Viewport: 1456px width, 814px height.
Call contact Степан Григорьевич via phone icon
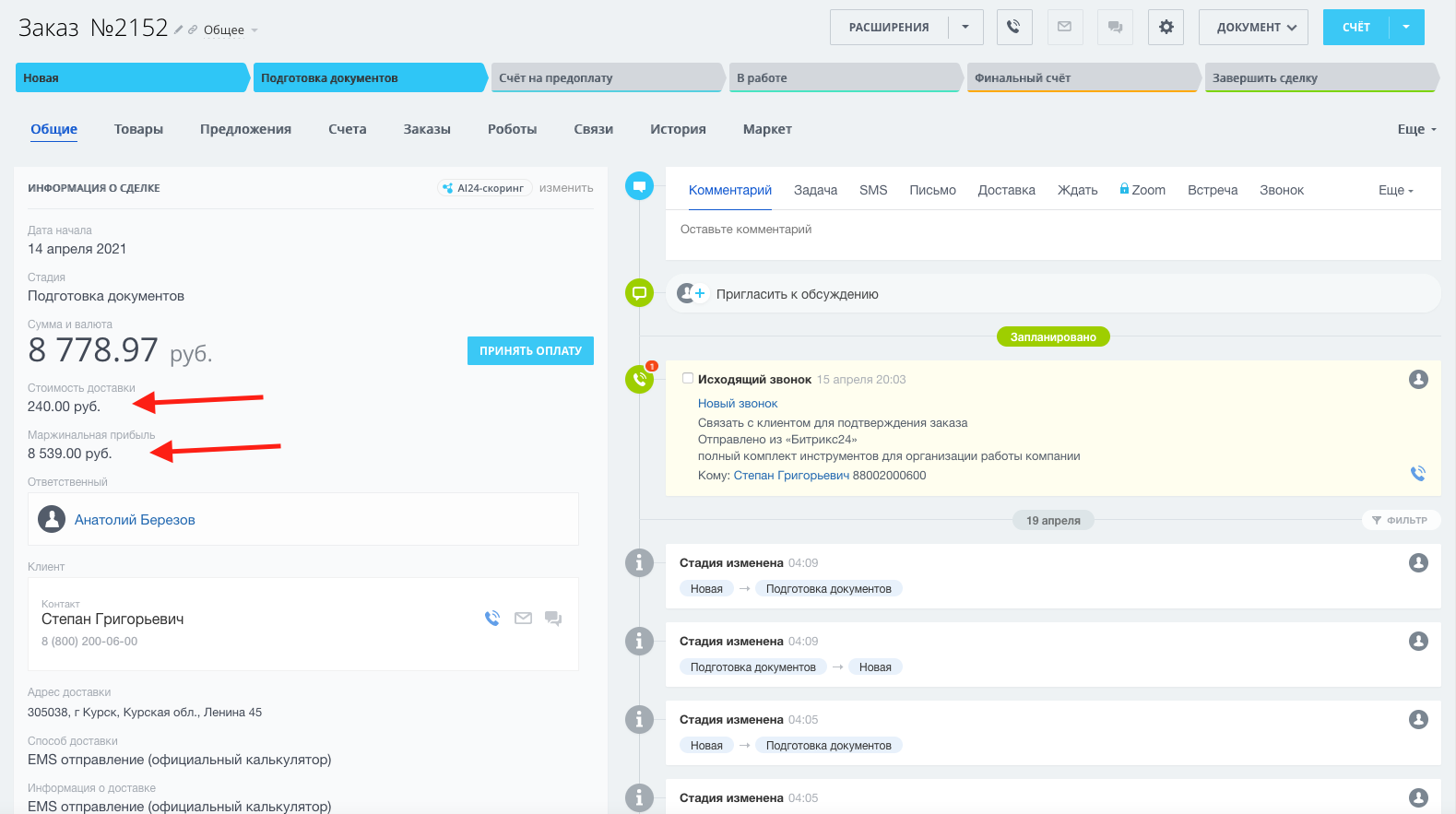492,619
